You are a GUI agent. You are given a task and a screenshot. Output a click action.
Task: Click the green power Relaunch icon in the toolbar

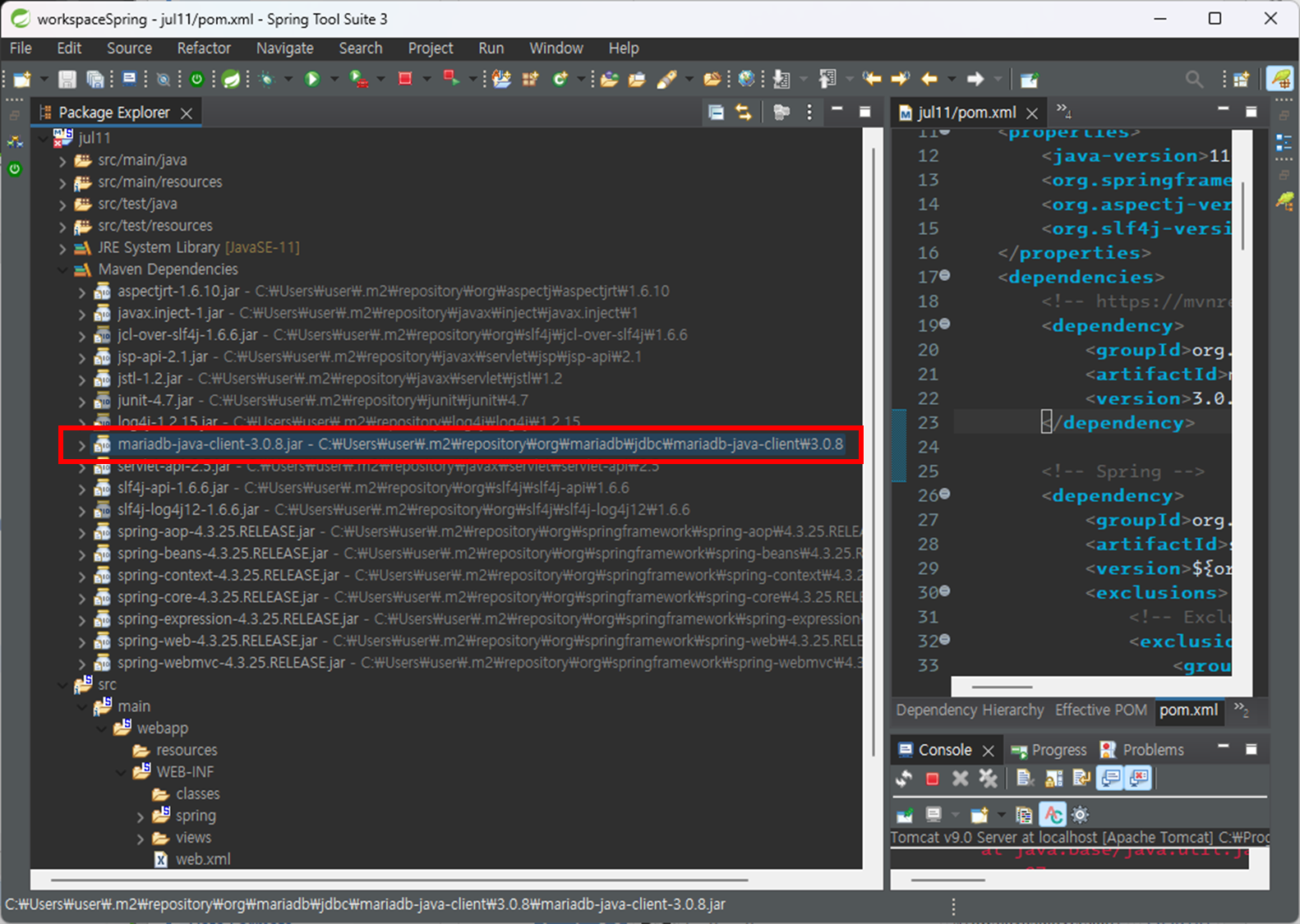coord(197,79)
